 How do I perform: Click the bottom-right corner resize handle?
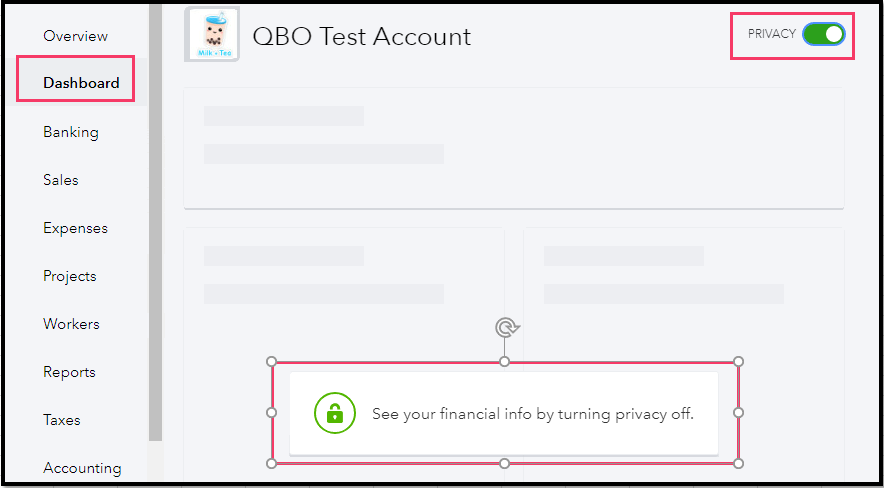[739, 463]
